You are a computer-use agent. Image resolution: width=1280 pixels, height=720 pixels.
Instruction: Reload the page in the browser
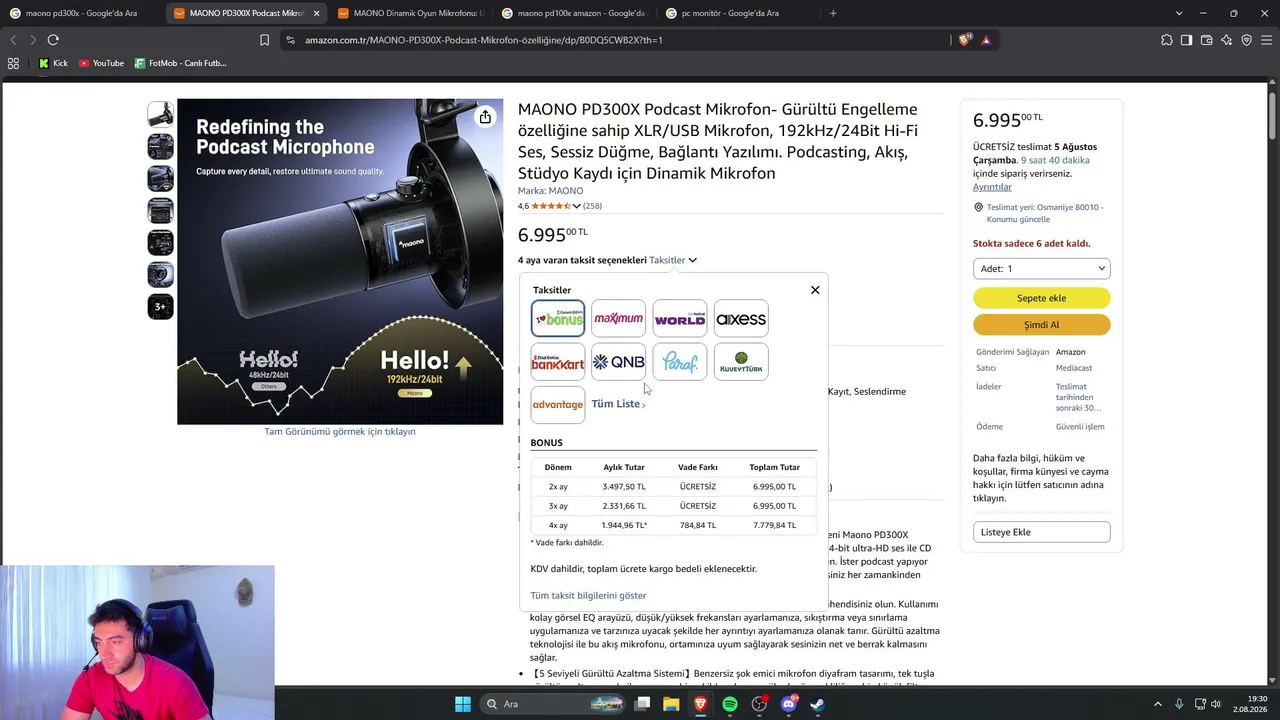click(x=53, y=40)
